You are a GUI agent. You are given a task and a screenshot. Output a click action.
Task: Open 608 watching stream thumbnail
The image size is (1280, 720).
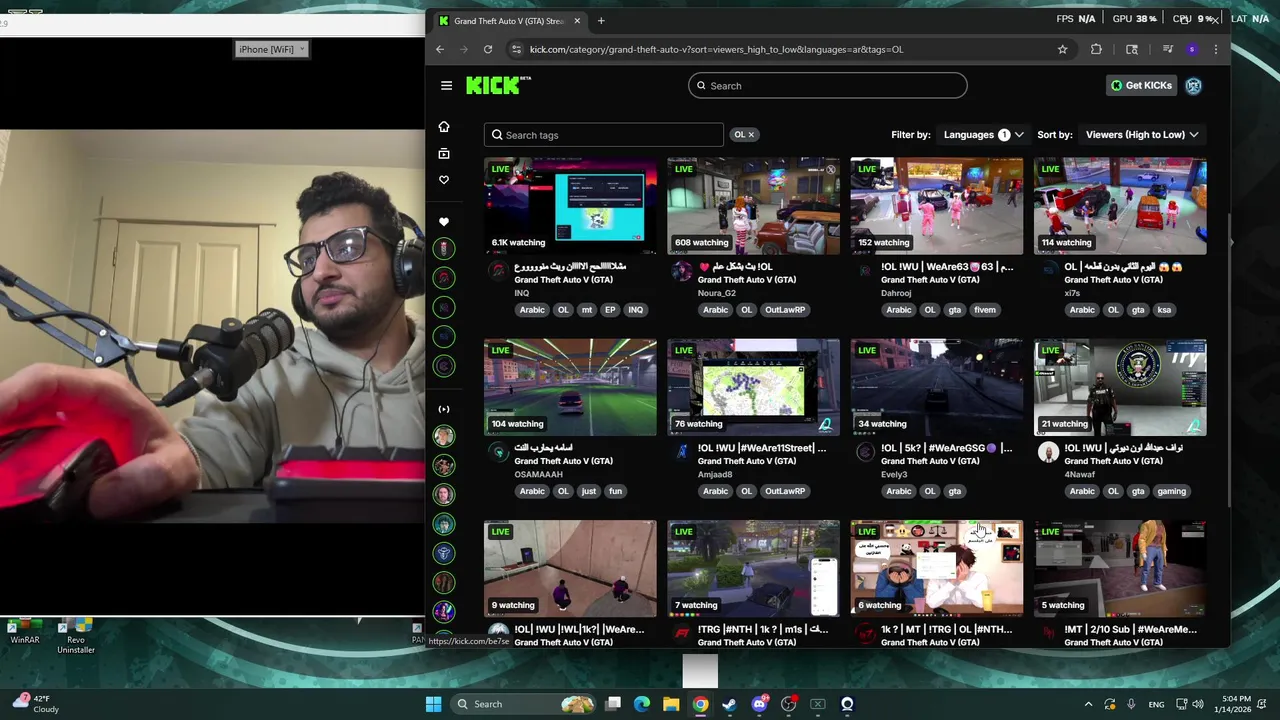coord(754,205)
